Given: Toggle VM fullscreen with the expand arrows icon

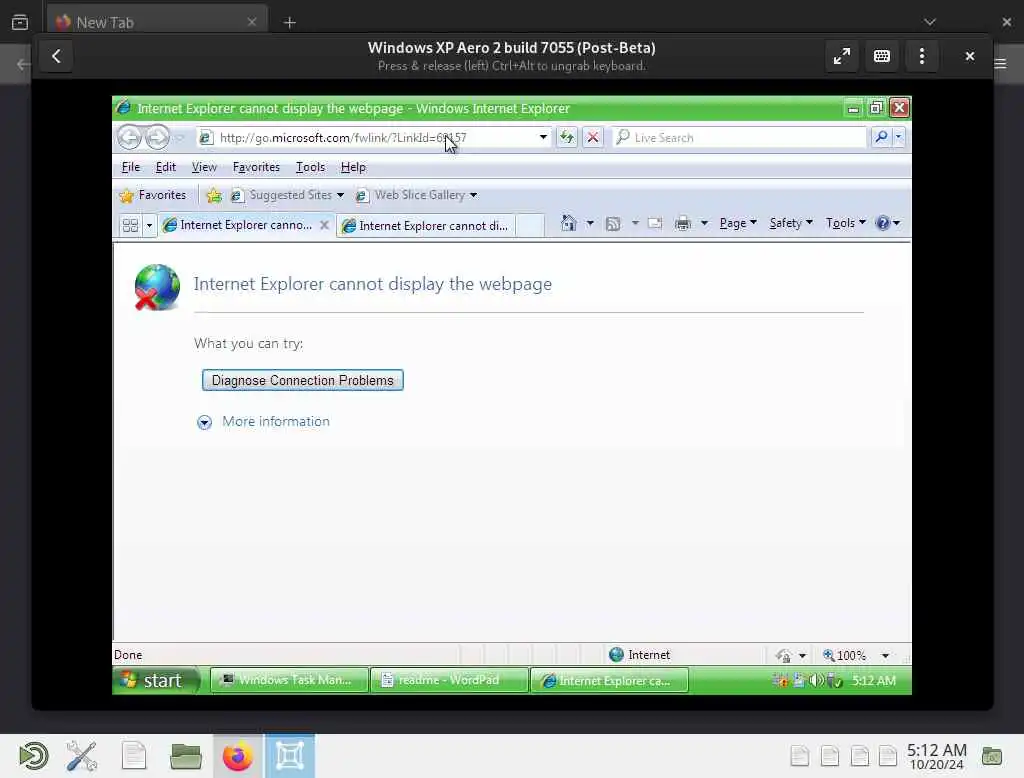Looking at the screenshot, I should pyautogui.click(x=842, y=56).
